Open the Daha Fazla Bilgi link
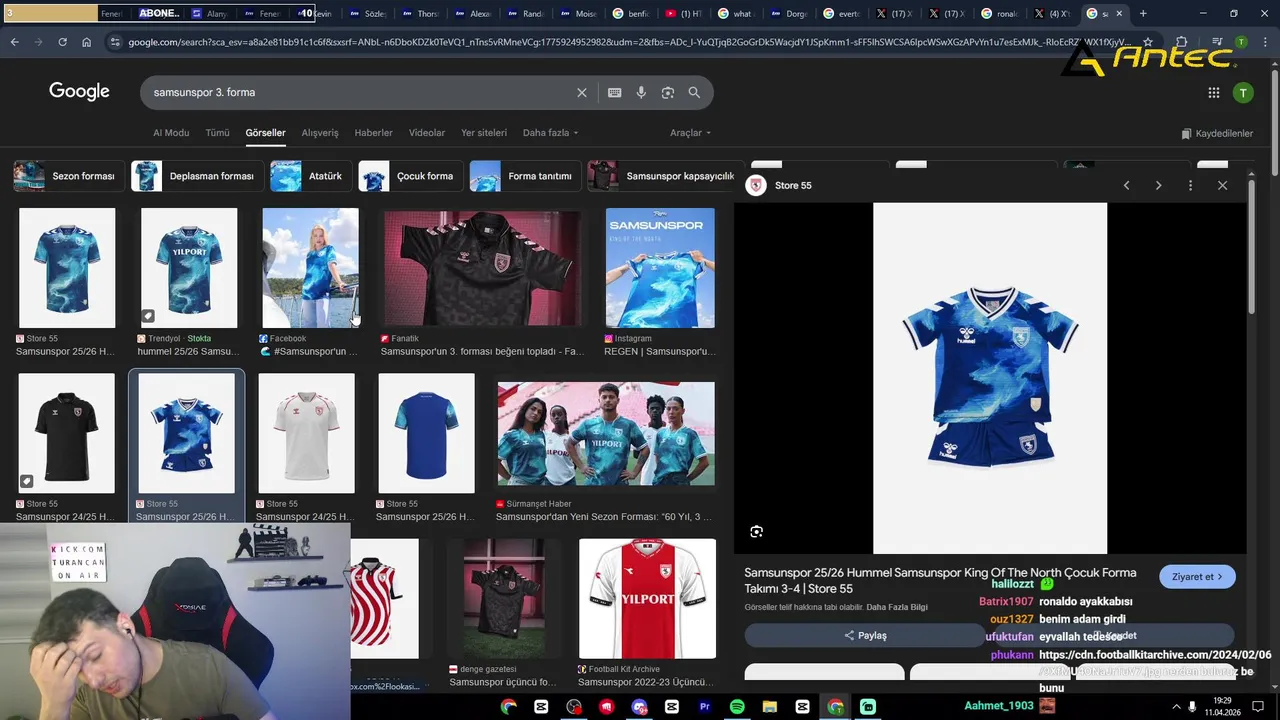The width and height of the screenshot is (1280, 720). click(x=897, y=607)
